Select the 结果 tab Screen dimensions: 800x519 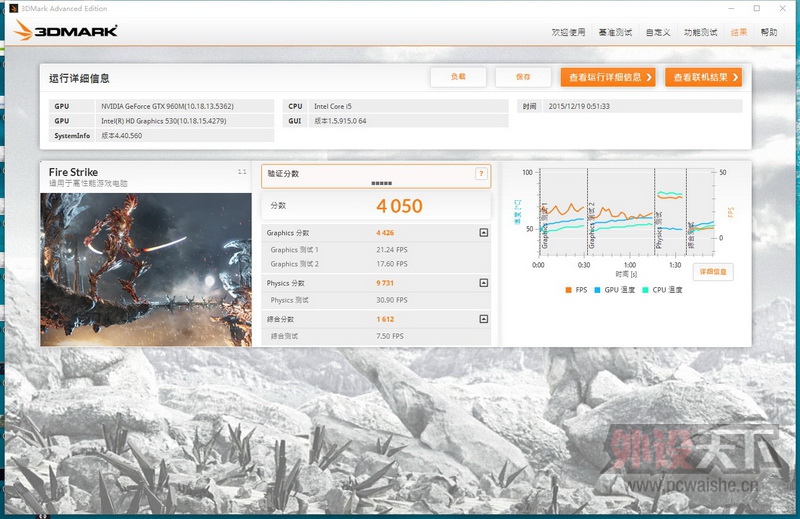[x=739, y=32]
